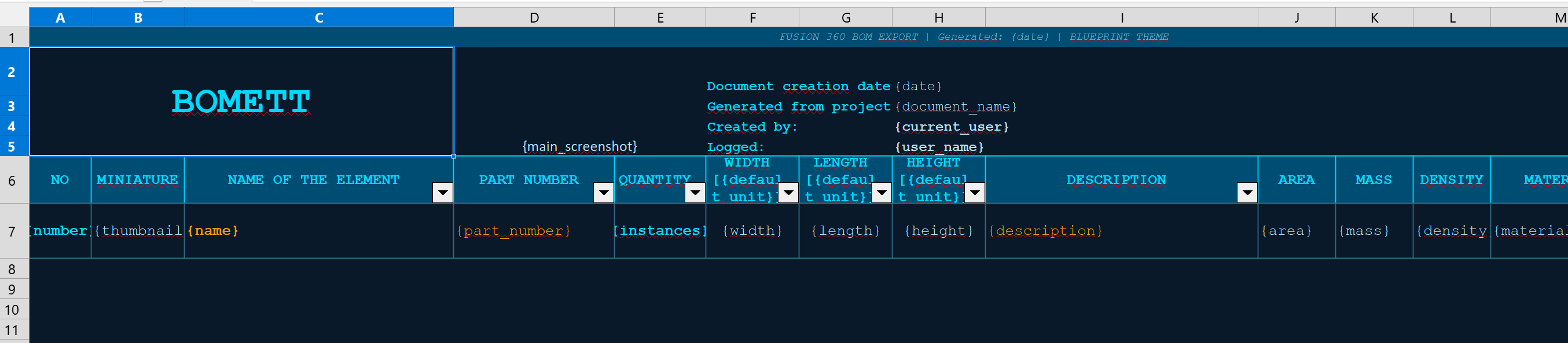
Task: Select row header 1
Action: [x=12, y=38]
